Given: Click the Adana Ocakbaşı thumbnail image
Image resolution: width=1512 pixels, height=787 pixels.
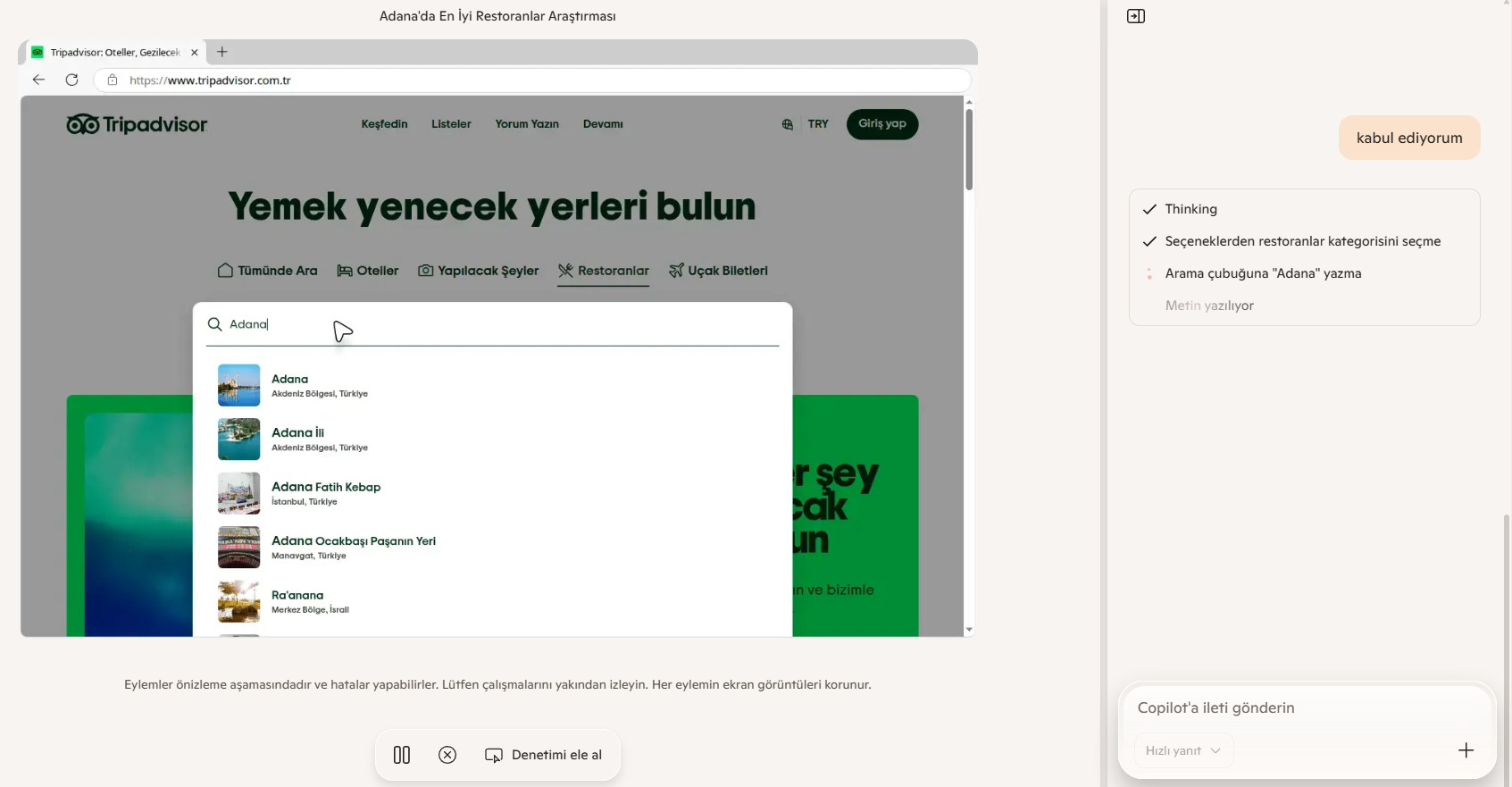Looking at the screenshot, I should [x=238, y=548].
